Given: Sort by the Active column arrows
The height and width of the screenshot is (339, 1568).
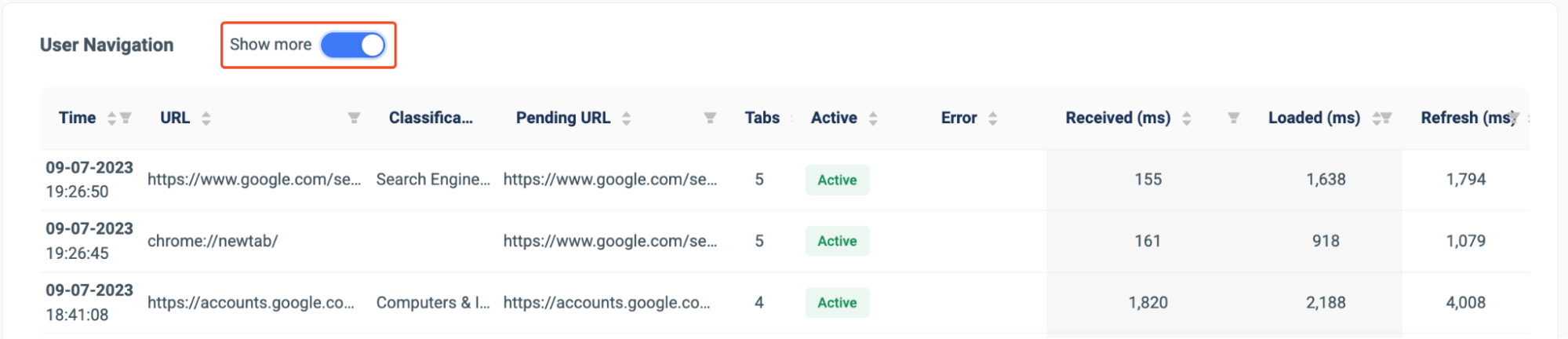Looking at the screenshot, I should [873, 118].
